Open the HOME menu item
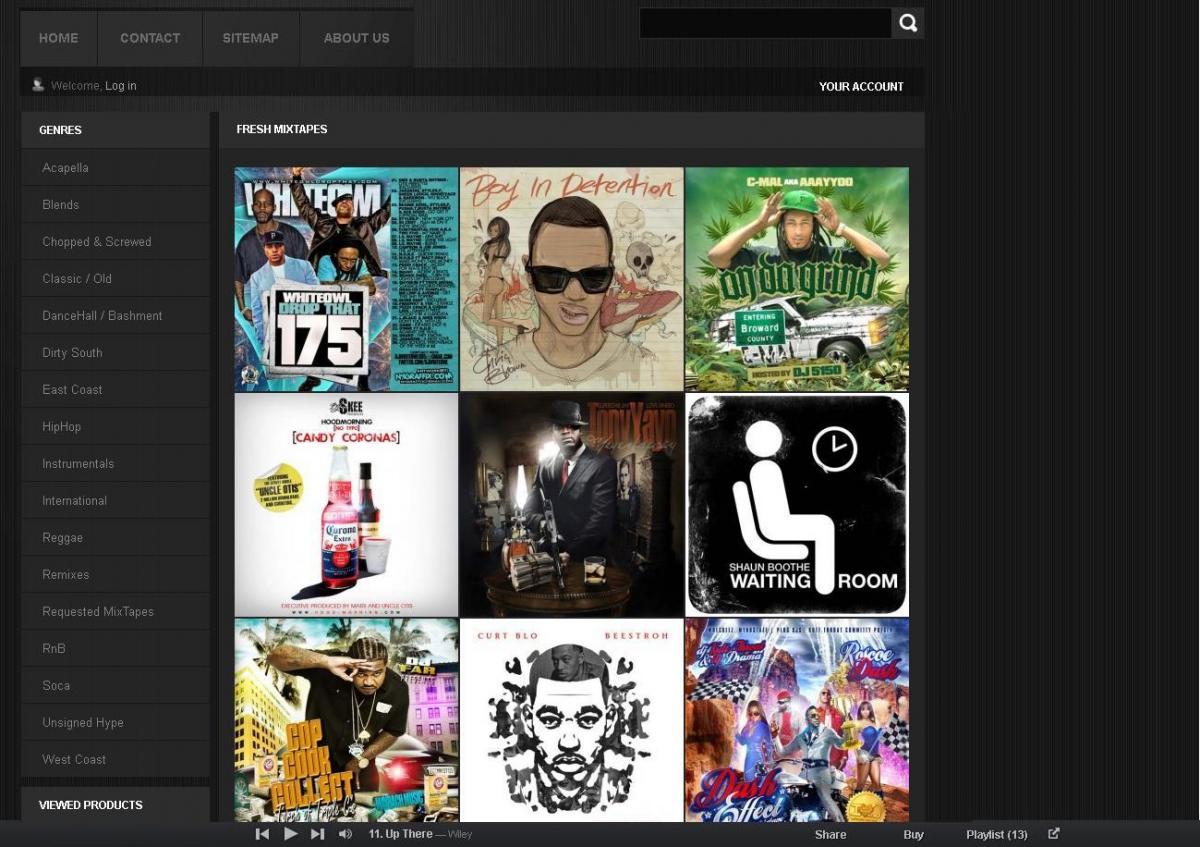Image resolution: width=1200 pixels, height=847 pixels. tap(58, 38)
